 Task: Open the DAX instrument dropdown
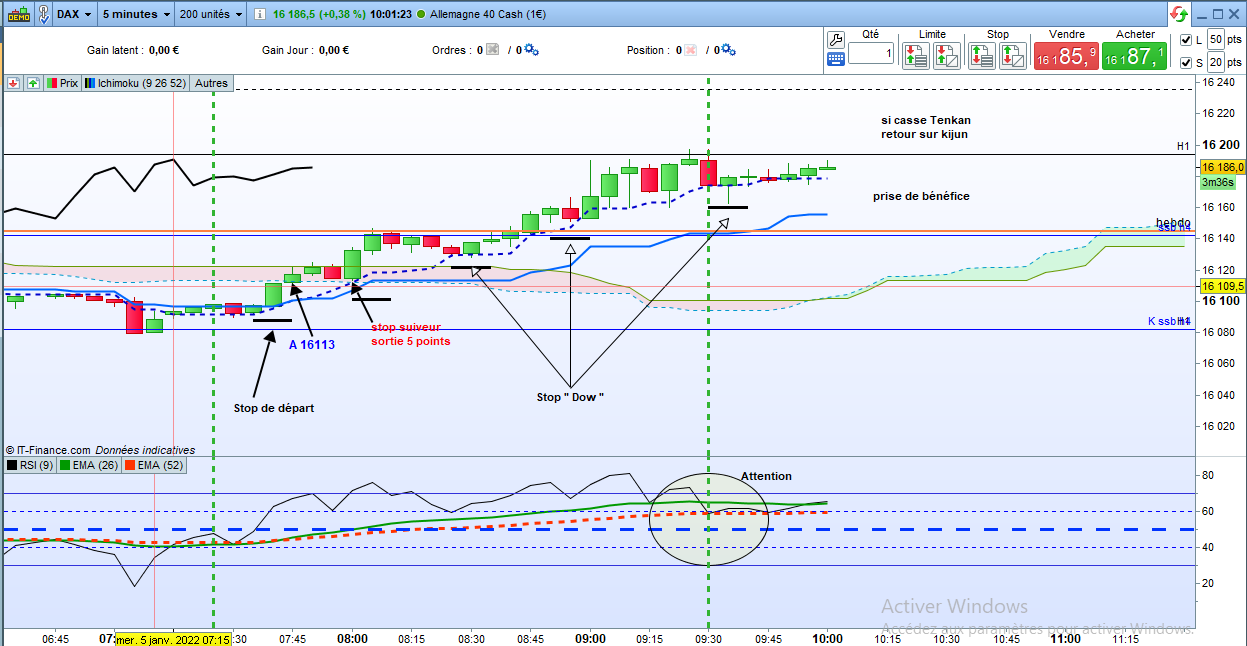(74, 14)
